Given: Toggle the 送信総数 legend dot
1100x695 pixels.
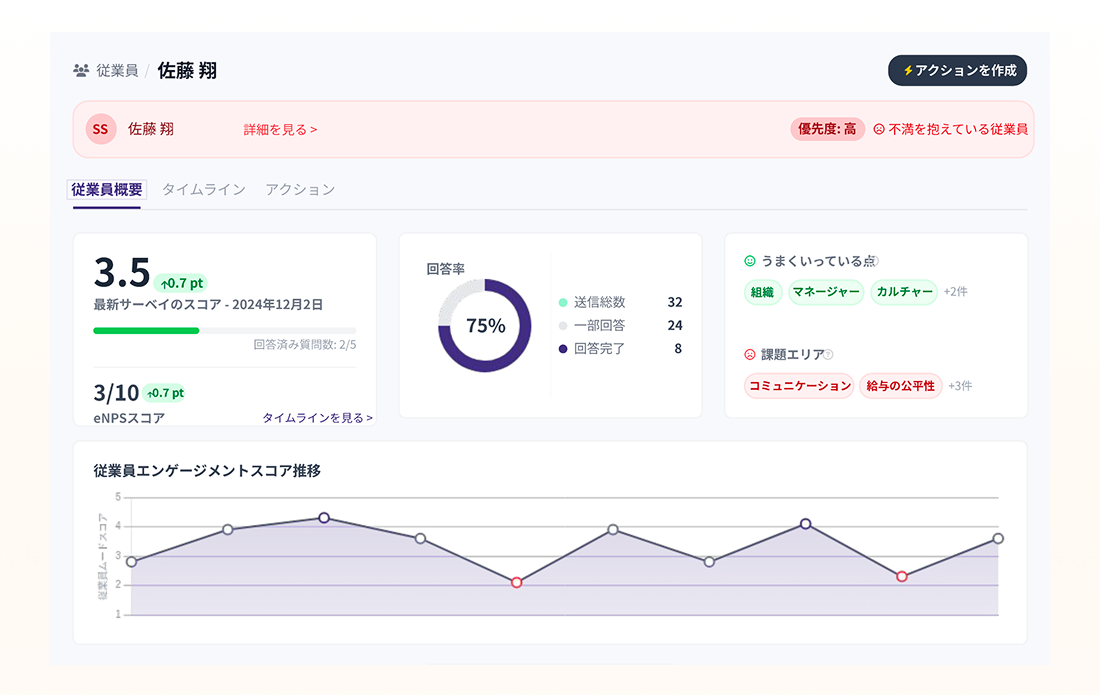Looking at the screenshot, I should coord(563,302).
